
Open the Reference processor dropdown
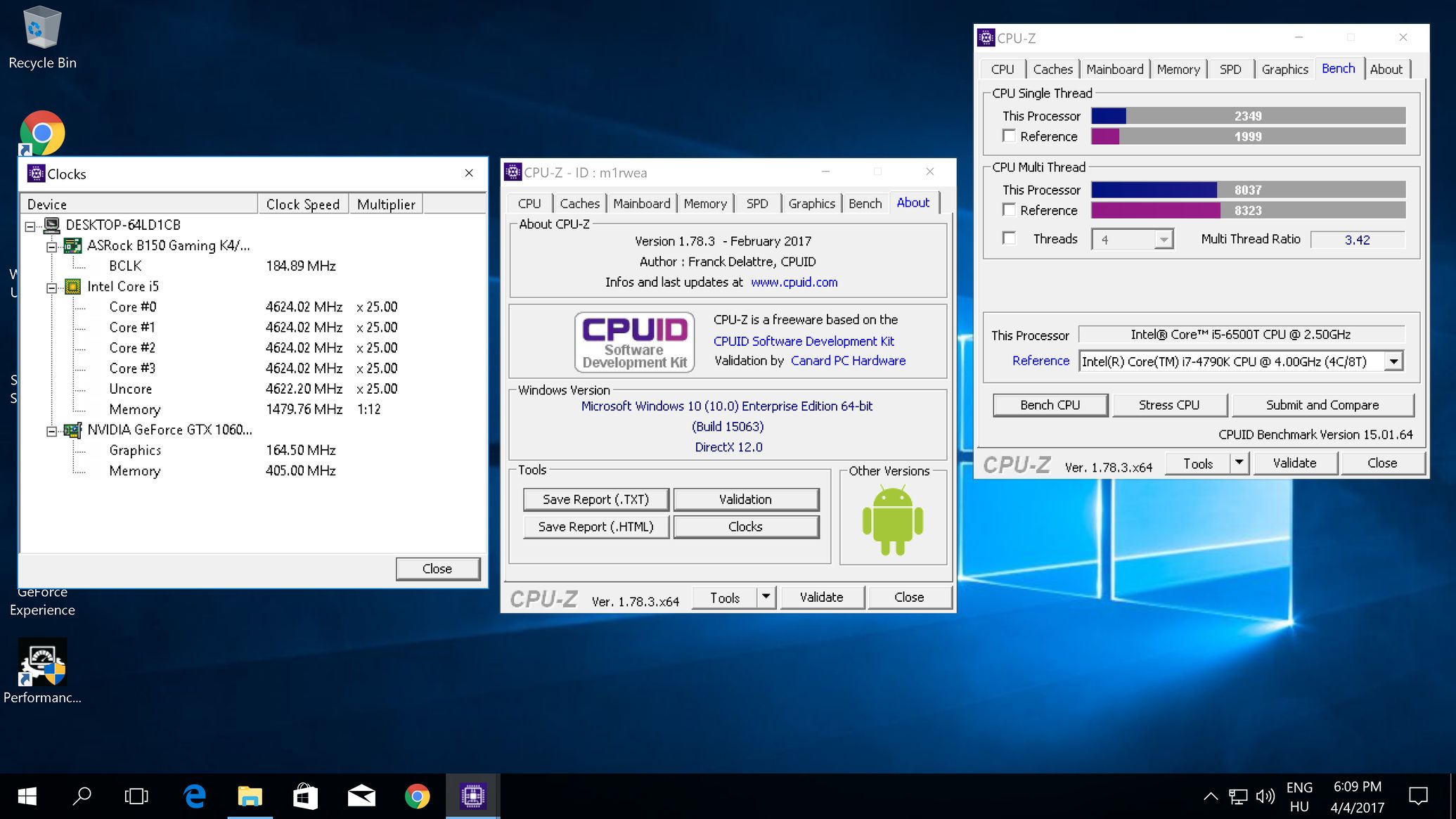[1393, 361]
